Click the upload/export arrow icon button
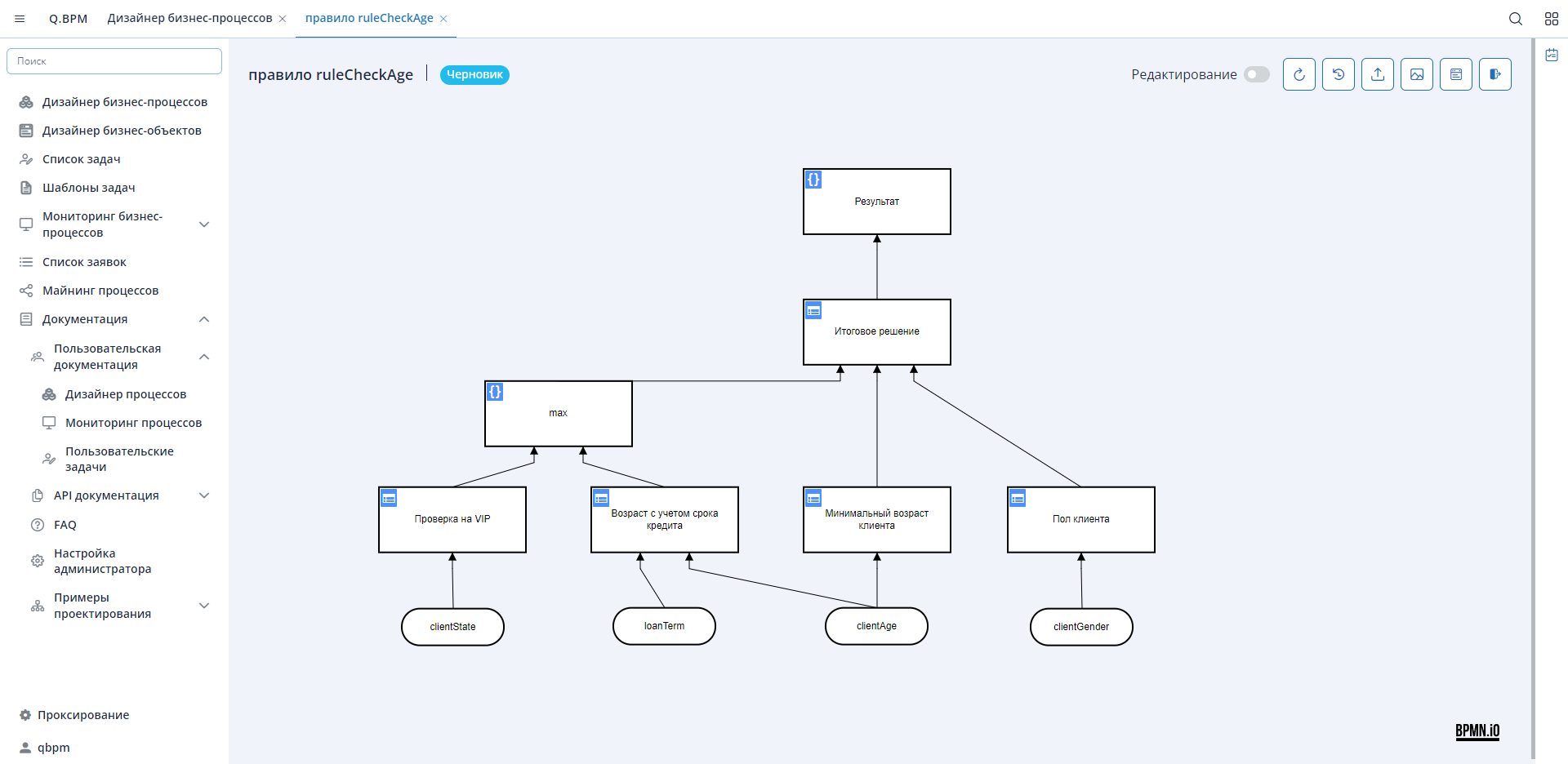This screenshot has height=764, width=1568. tap(1377, 74)
